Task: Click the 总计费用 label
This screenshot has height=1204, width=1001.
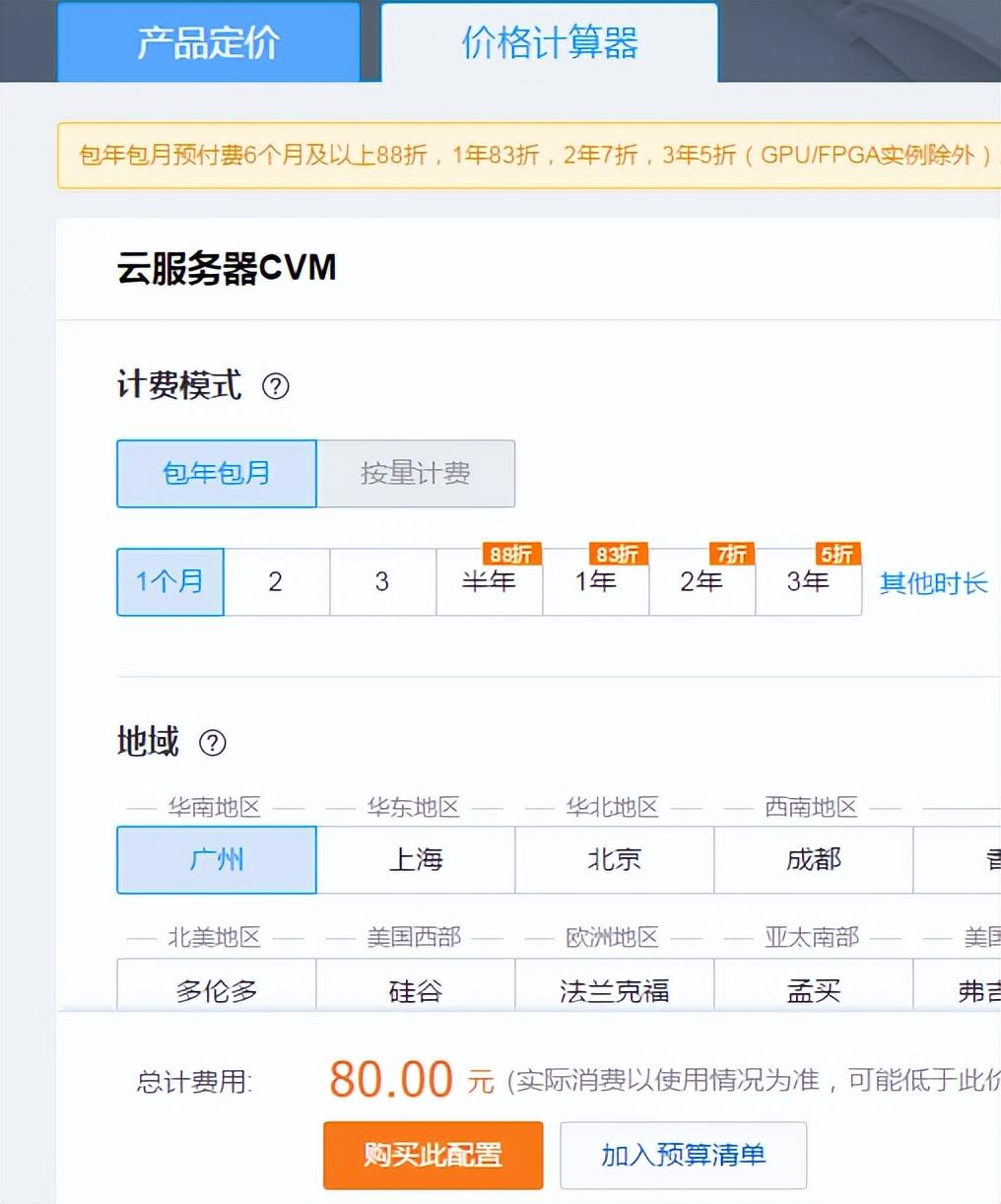Action: click(194, 1082)
